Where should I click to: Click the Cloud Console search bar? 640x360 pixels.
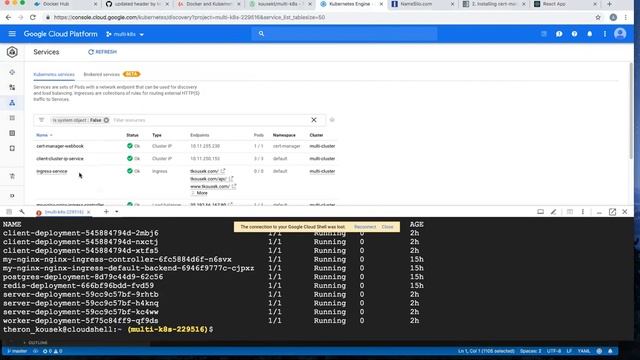click(344, 34)
